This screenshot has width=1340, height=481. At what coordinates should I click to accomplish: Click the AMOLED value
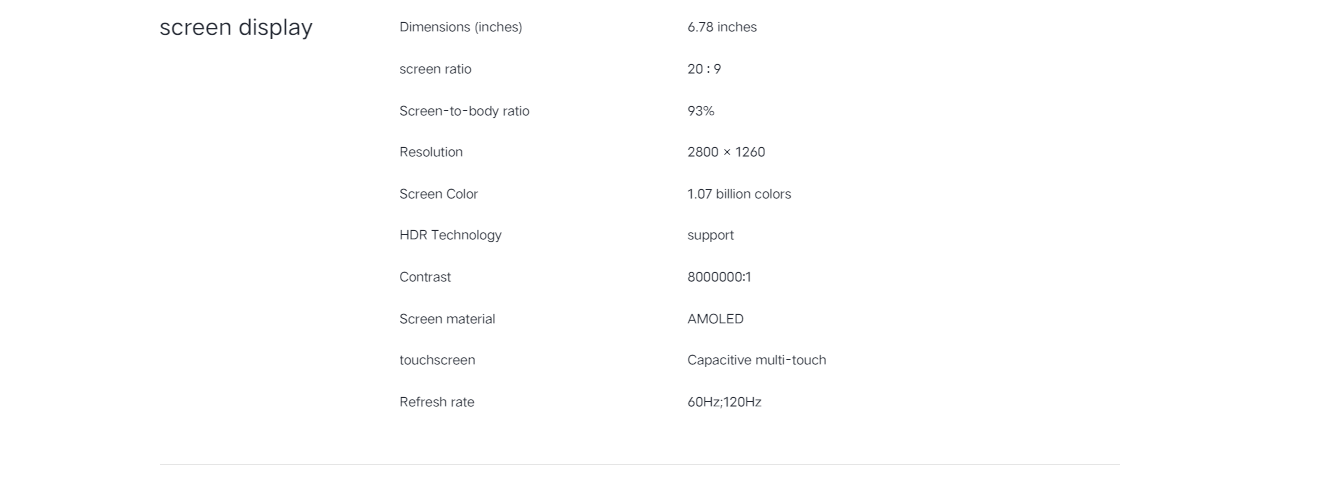tap(715, 319)
